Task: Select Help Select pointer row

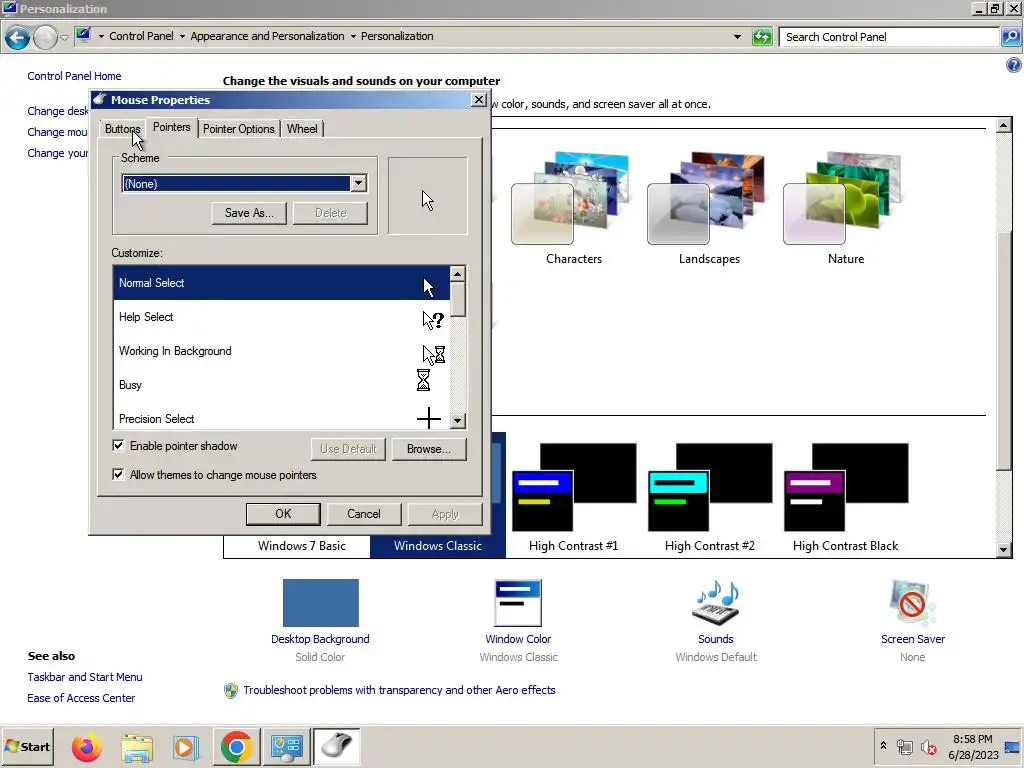Action: (x=281, y=317)
